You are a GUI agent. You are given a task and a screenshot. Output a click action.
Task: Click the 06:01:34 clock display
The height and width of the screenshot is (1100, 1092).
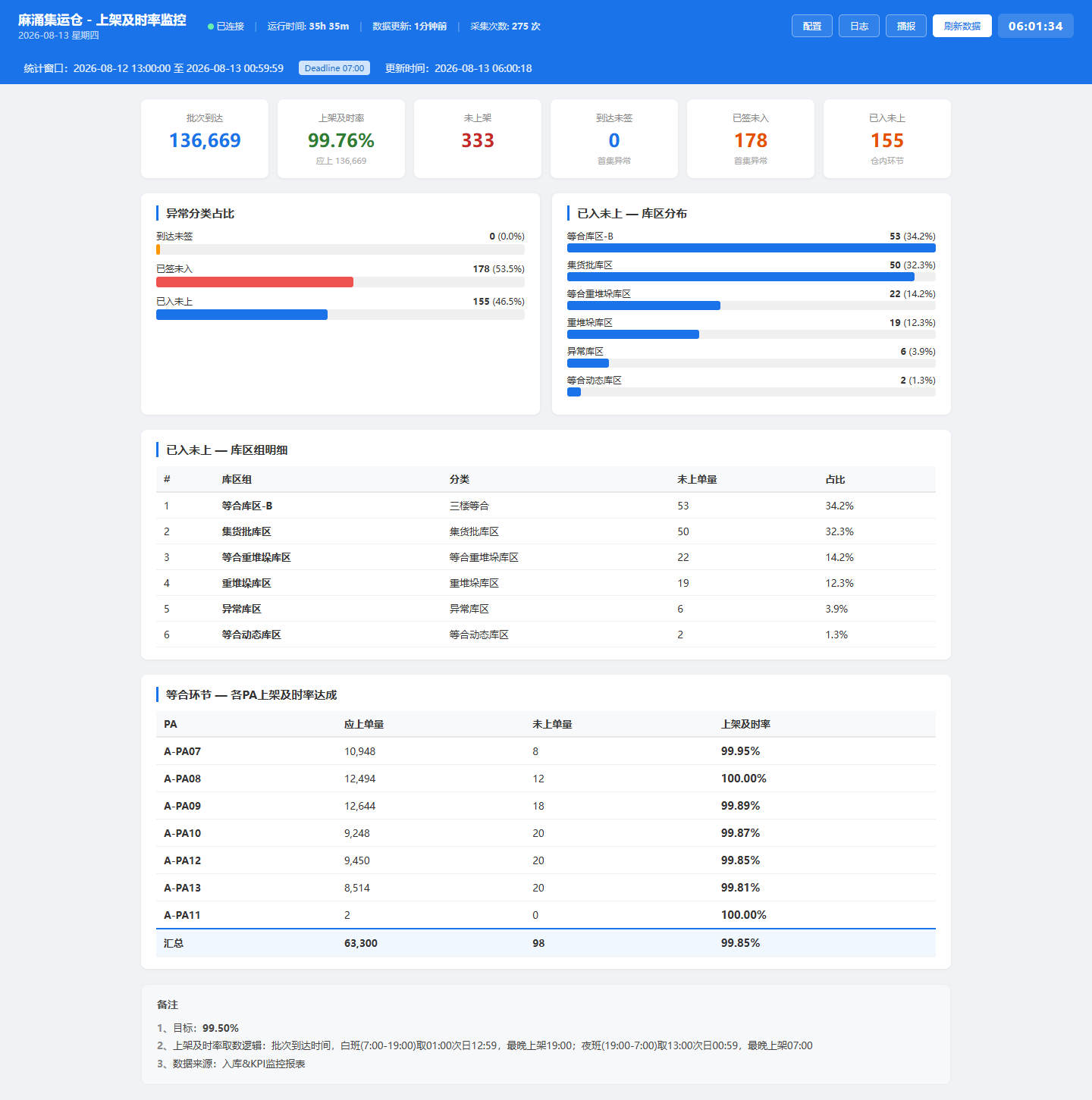(x=1036, y=26)
